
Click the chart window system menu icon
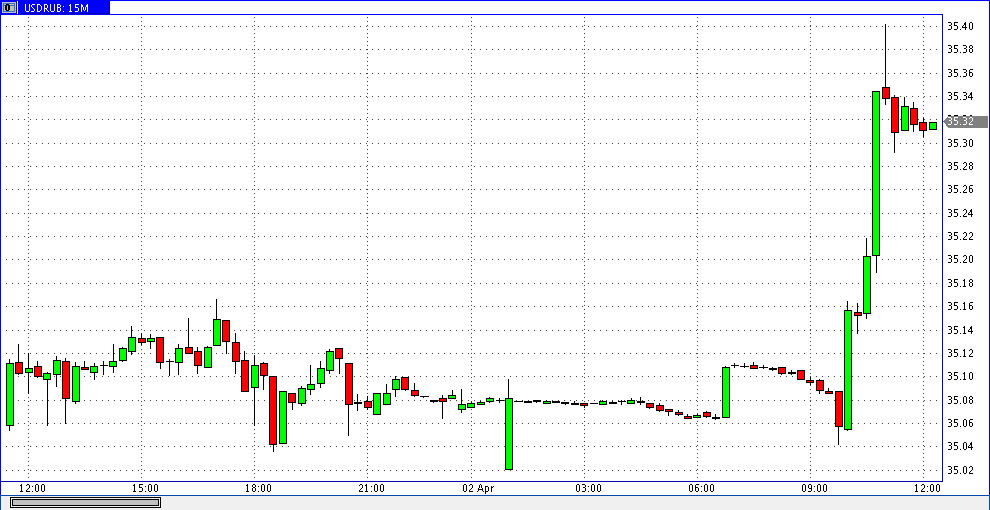pyautogui.click(x=9, y=7)
